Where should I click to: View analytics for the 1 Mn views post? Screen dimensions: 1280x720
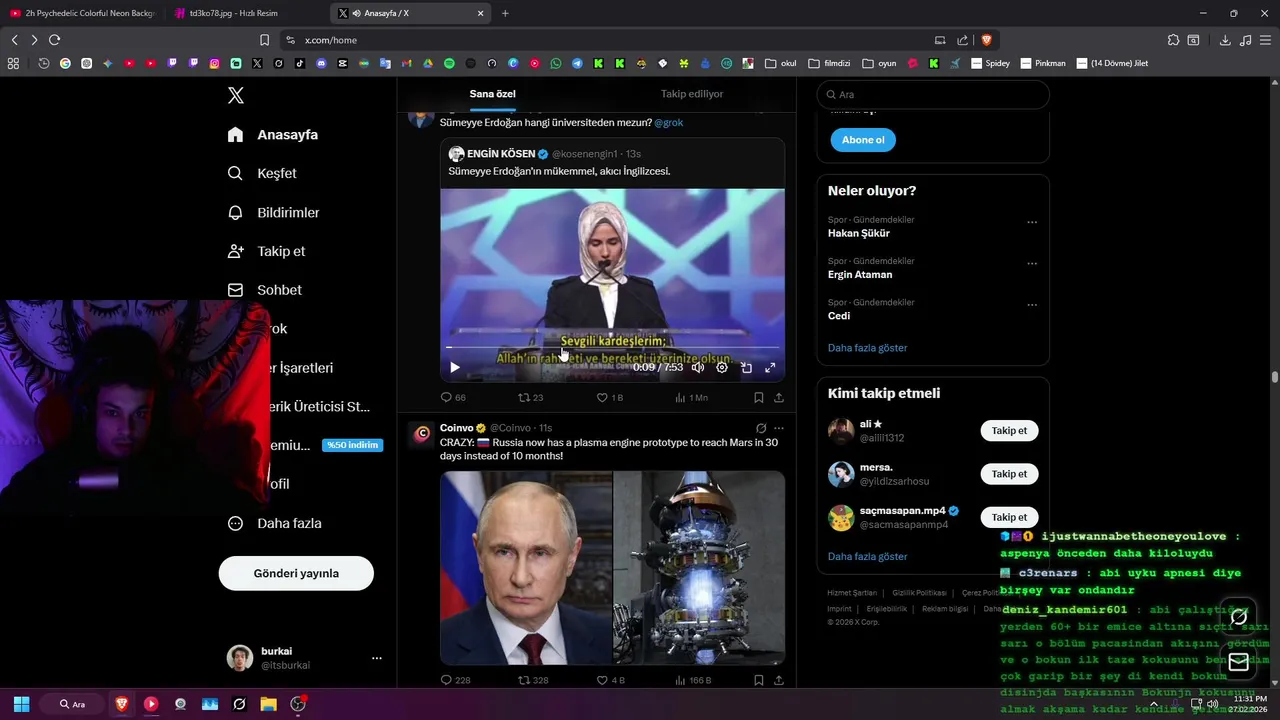click(691, 397)
